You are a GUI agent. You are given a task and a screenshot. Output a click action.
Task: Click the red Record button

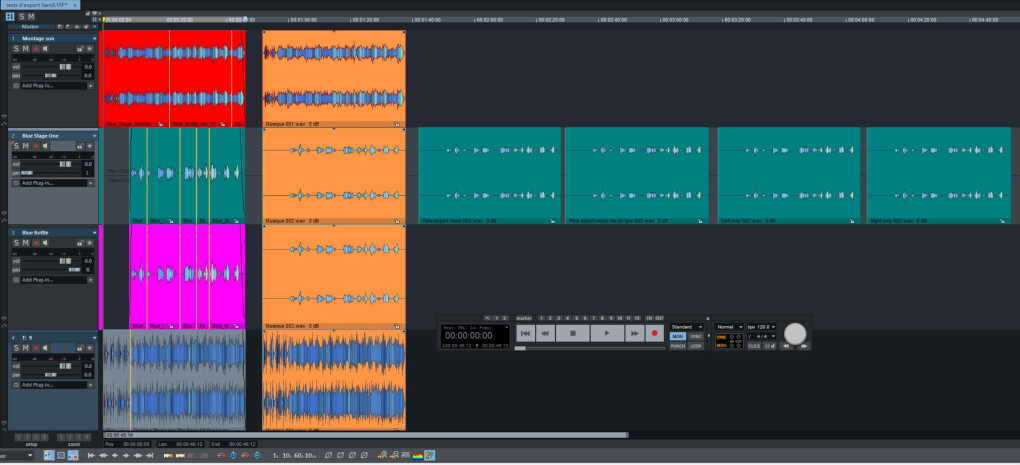pos(655,333)
